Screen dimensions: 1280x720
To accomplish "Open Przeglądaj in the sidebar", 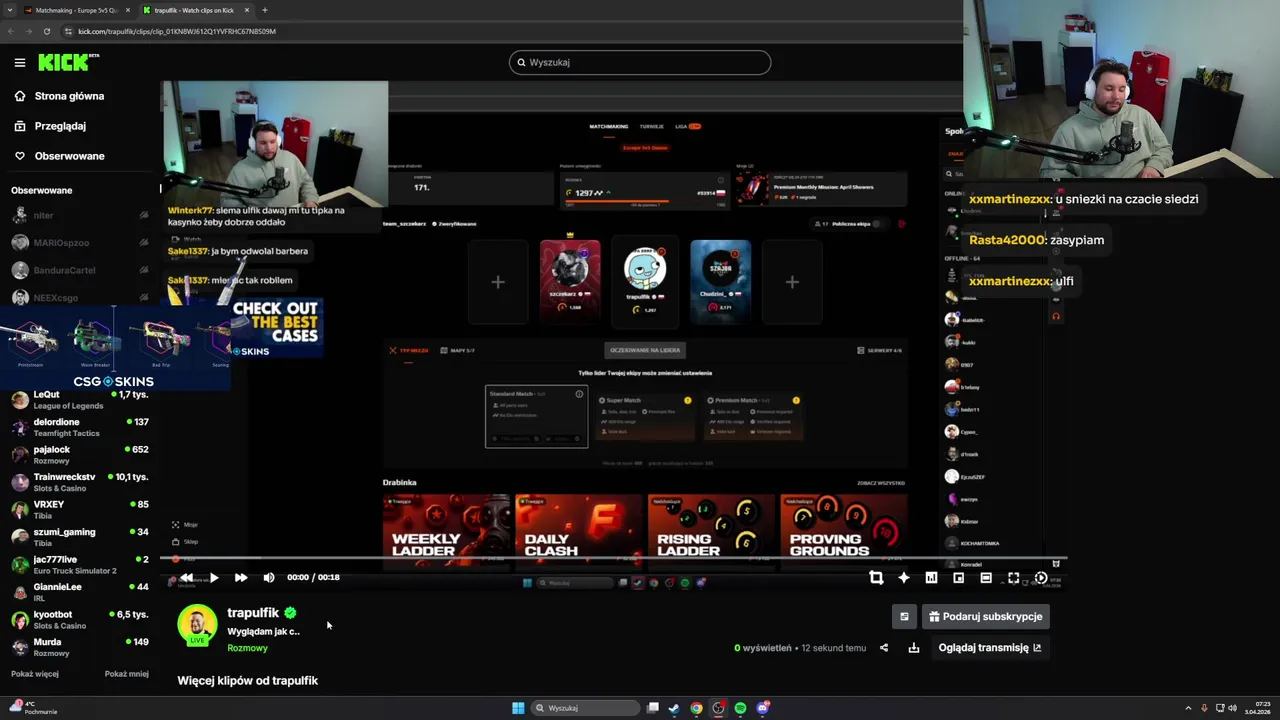I will click(x=51, y=126).
